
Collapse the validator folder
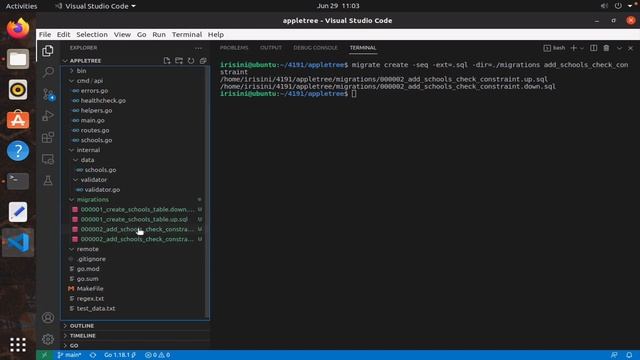click(x=93, y=180)
